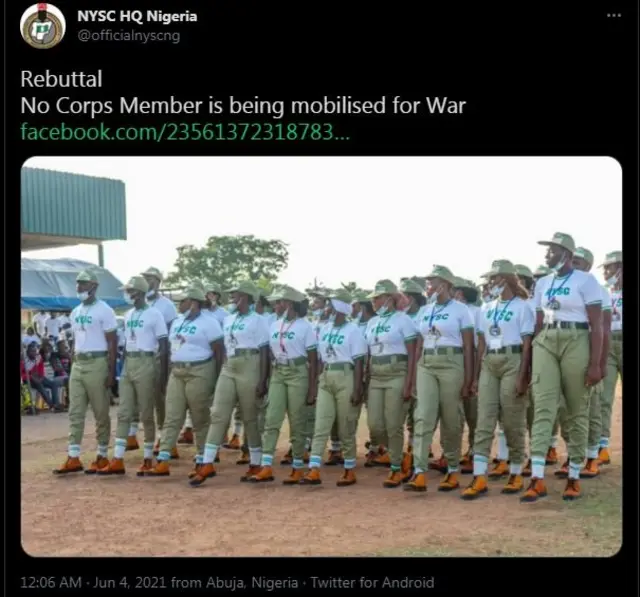Viewport: 640px width, 597px height.
Task: Click the NYSC profile avatar logo
Action: (43, 26)
